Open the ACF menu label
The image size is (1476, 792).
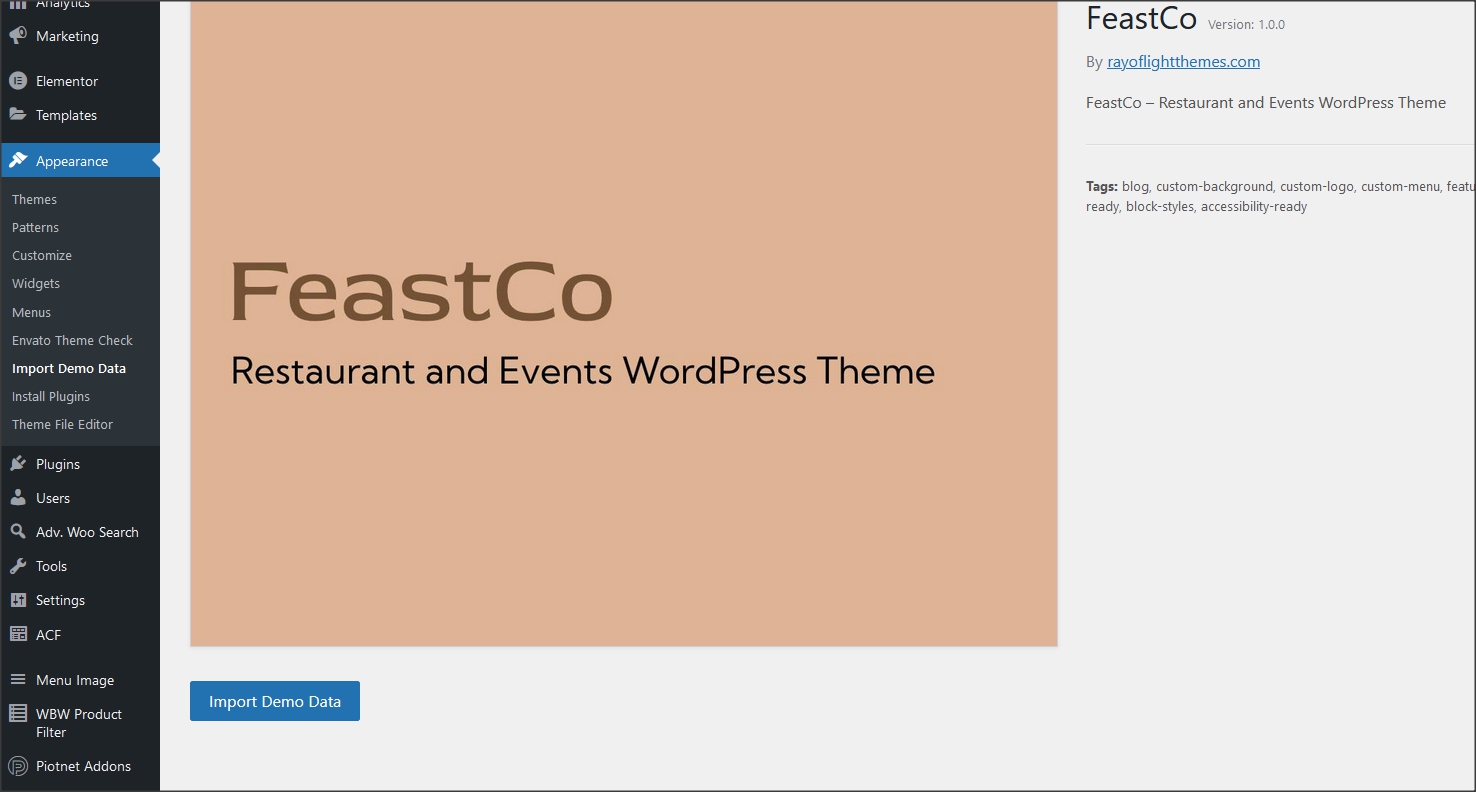(x=48, y=635)
